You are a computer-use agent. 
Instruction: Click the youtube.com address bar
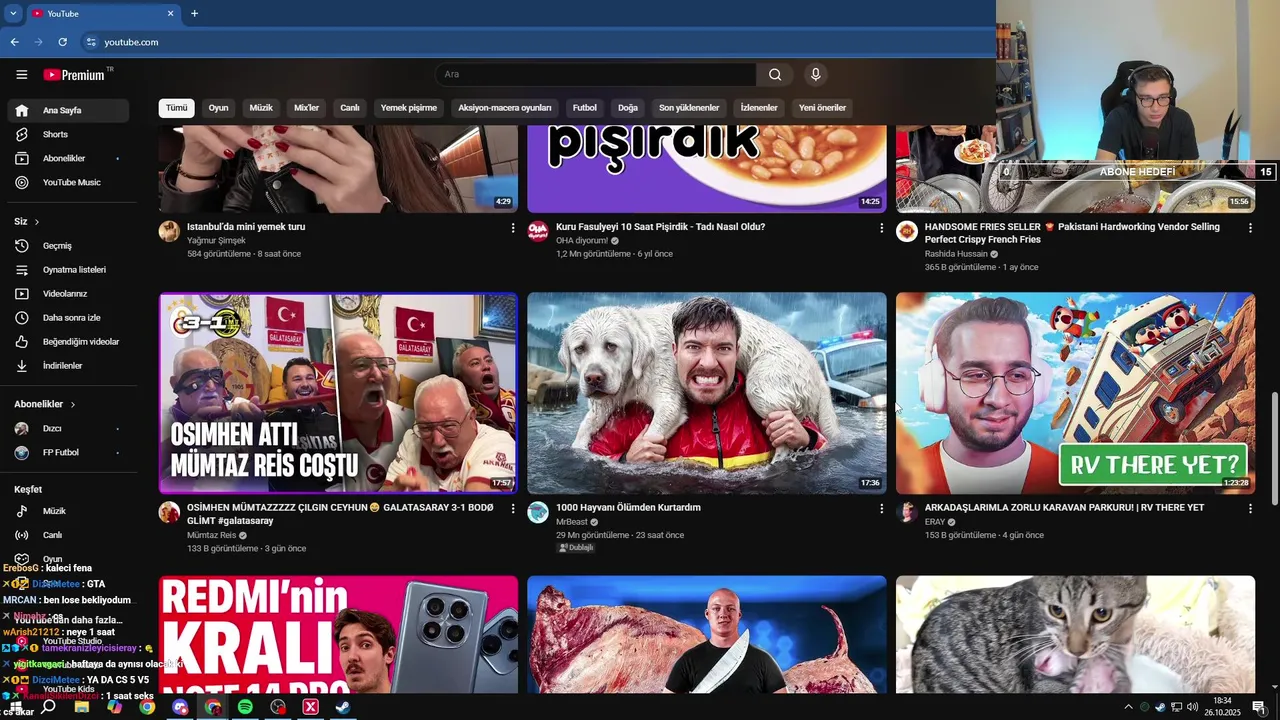coord(540,42)
